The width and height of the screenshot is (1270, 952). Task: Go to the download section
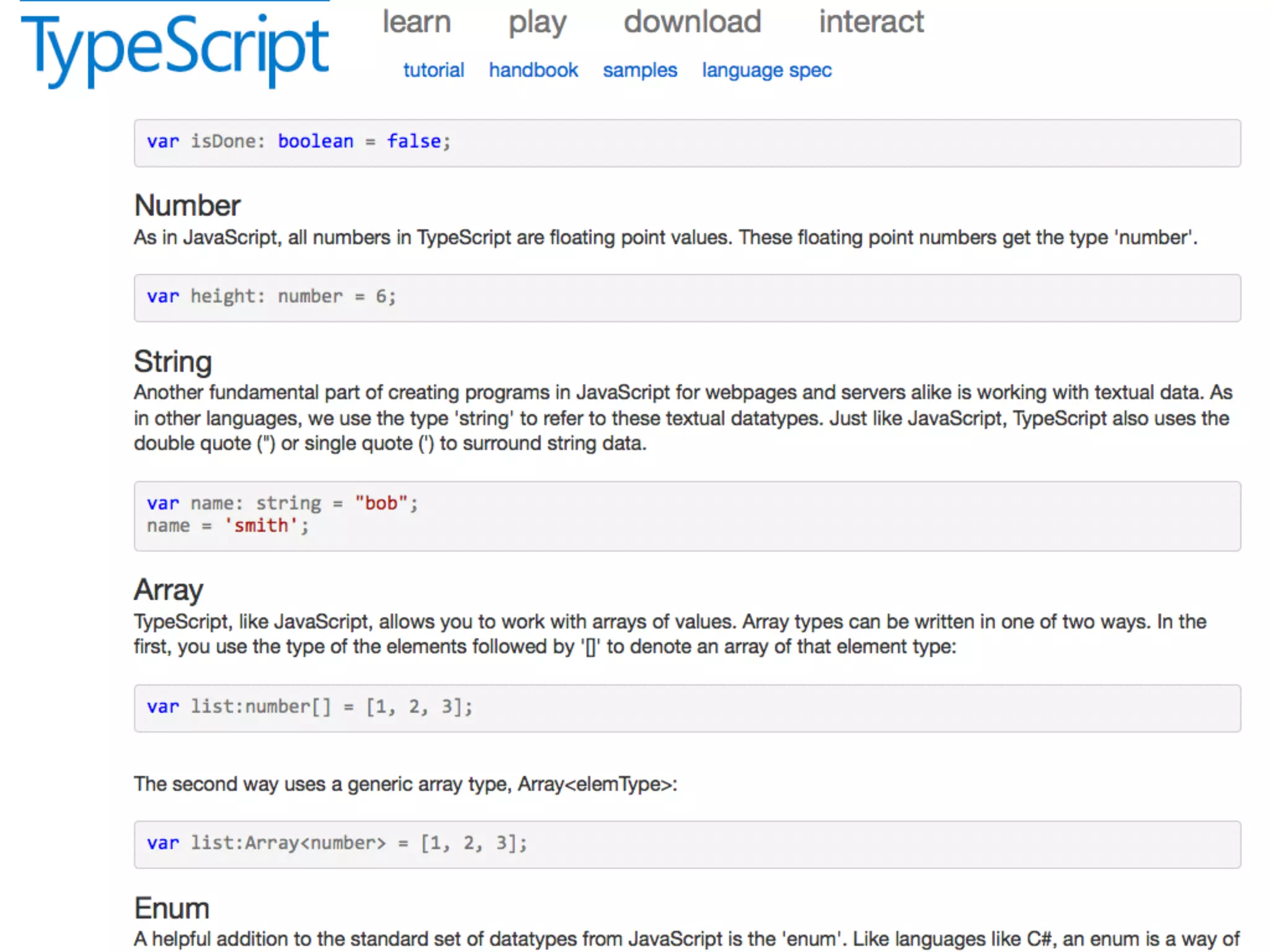pyautogui.click(x=692, y=22)
